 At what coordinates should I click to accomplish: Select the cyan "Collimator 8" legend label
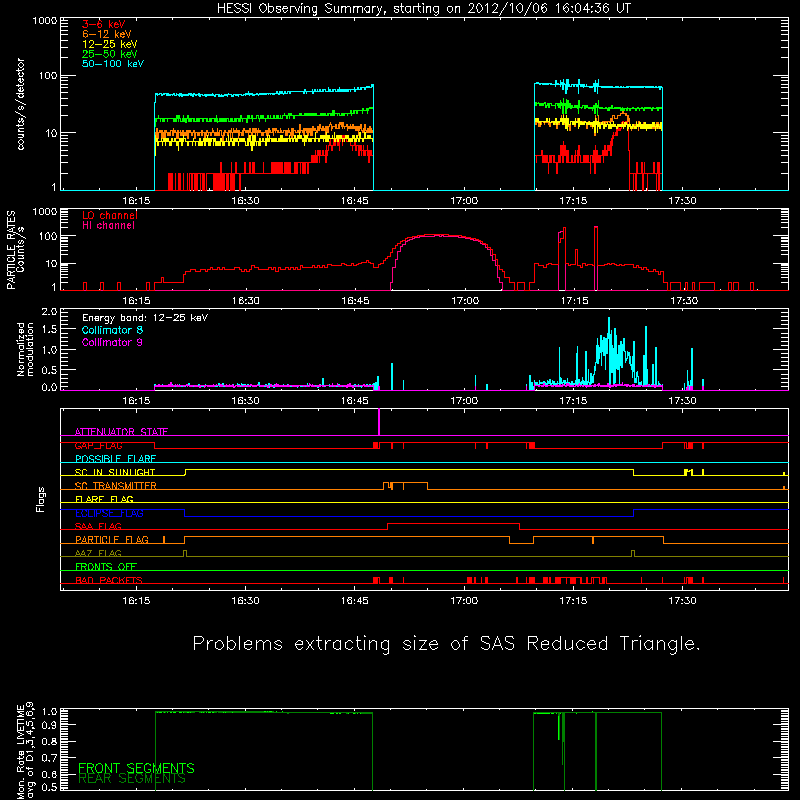tap(112, 330)
